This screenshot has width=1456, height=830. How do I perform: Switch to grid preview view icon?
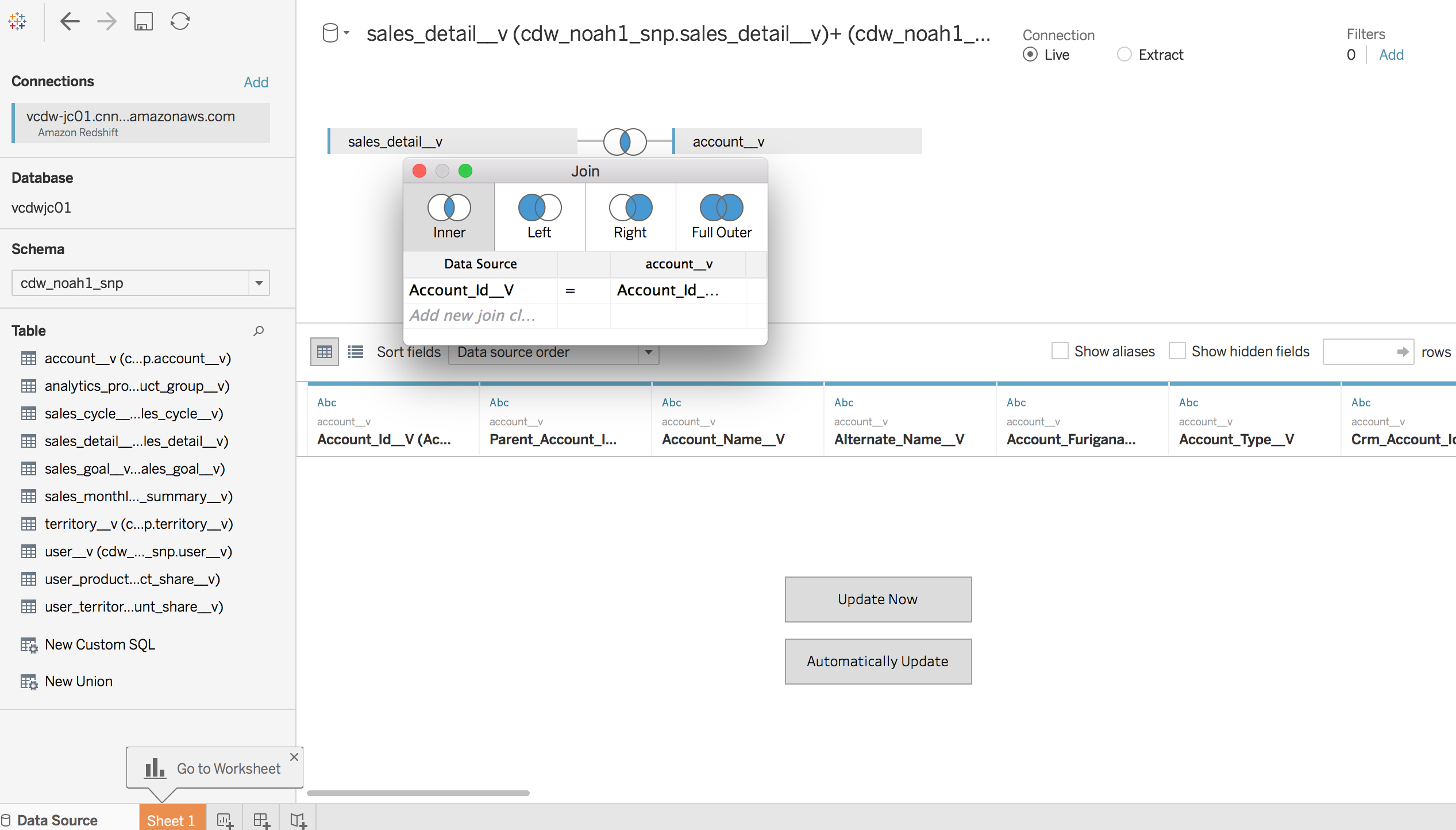[324, 352]
